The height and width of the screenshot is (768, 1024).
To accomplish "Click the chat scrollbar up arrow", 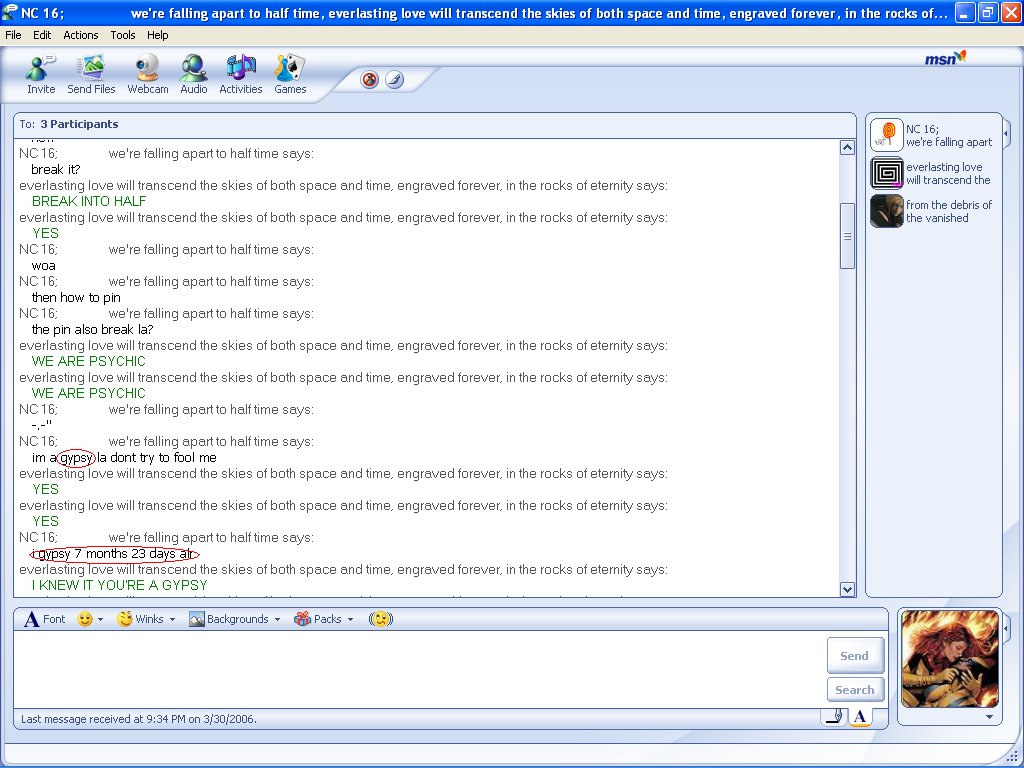I will tap(847, 148).
